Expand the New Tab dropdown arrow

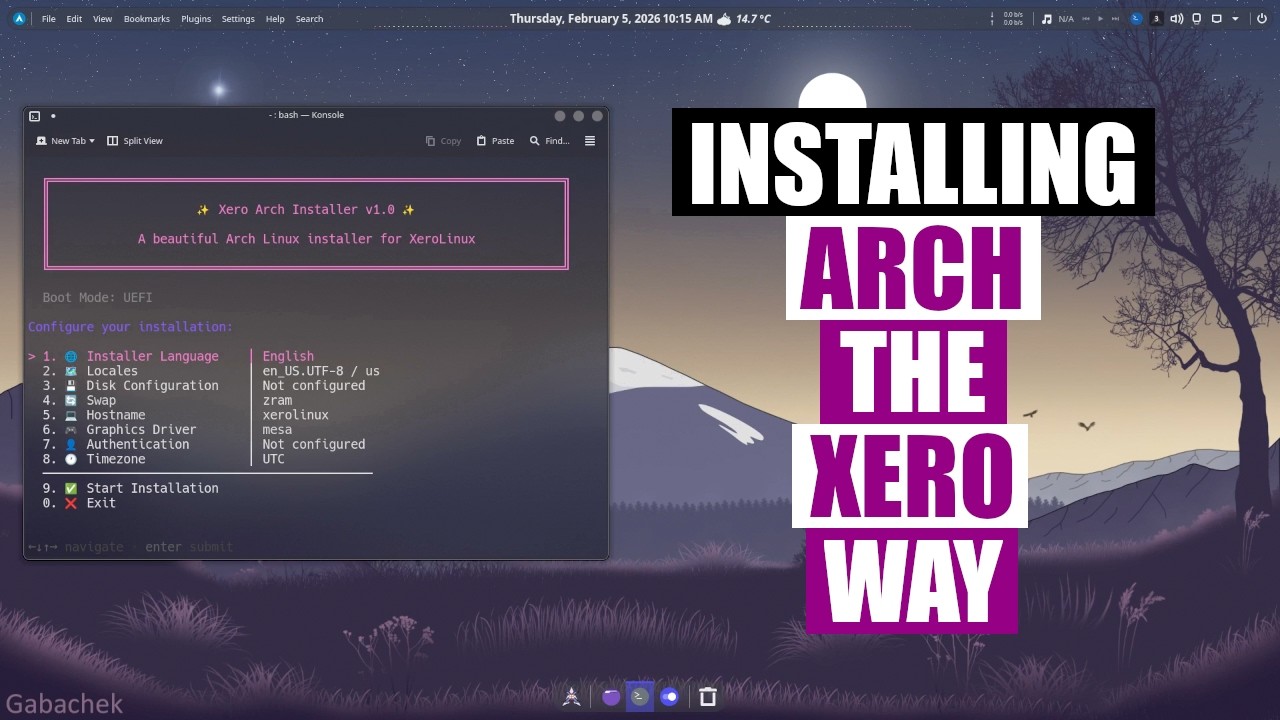pos(92,141)
